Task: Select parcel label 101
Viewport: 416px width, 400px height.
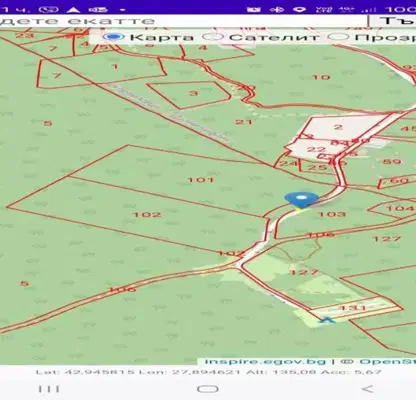Action: pyautogui.click(x=201, y=180)
